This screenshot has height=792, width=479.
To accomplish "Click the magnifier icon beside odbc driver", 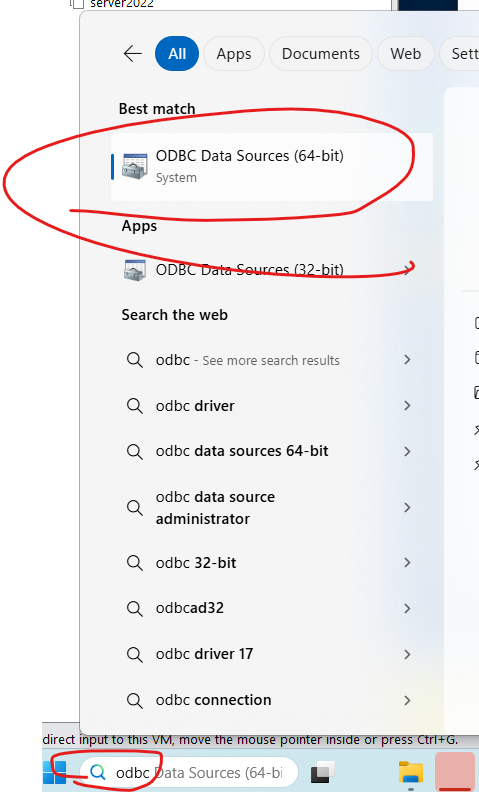I will (134, 406).
